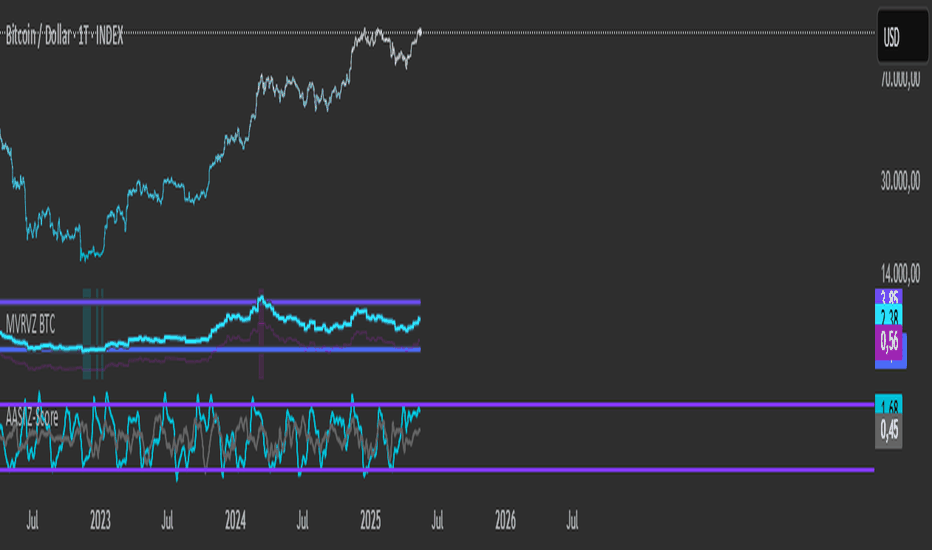Image resolution: width=932 pixels, height=550 pixels.
Task: Select the lower purple line of AASI pane
Action: point(437,470)
